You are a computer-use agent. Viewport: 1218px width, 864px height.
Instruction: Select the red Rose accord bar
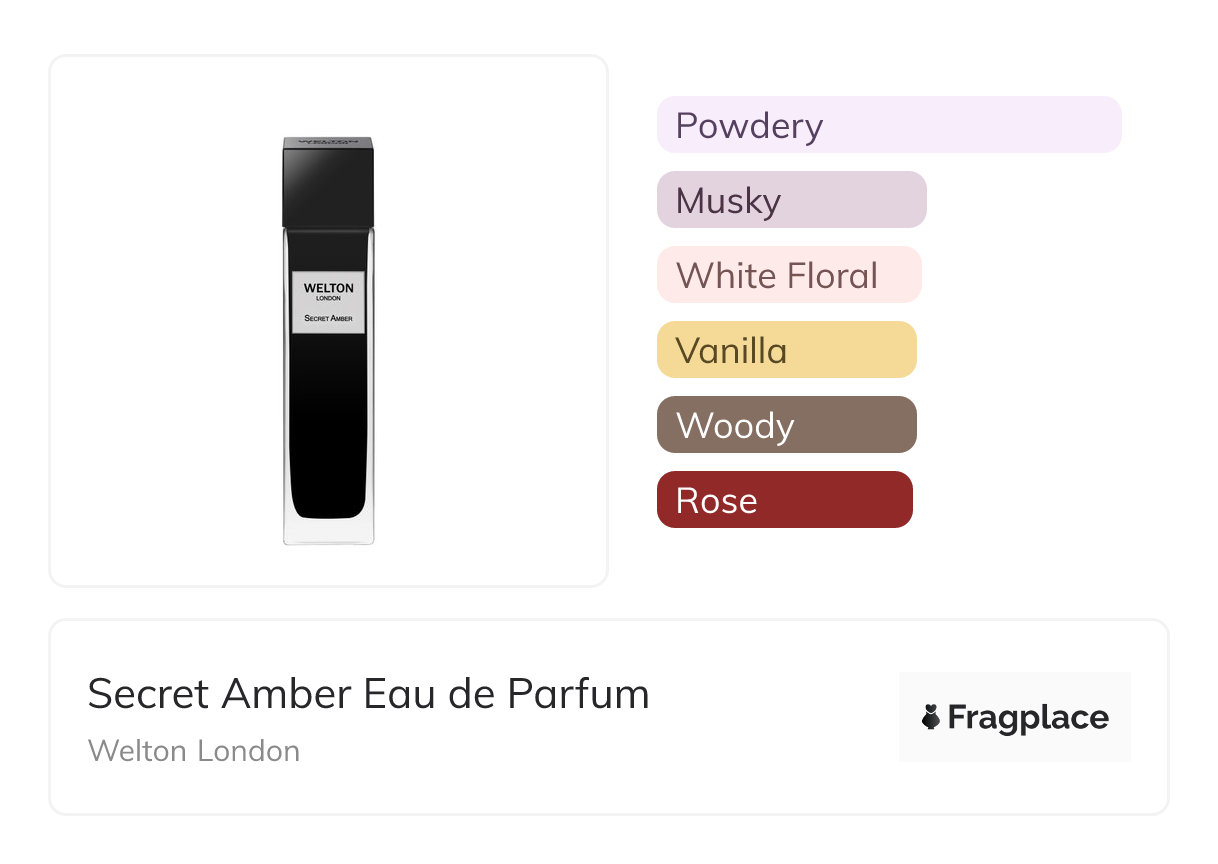pos(784,500)
